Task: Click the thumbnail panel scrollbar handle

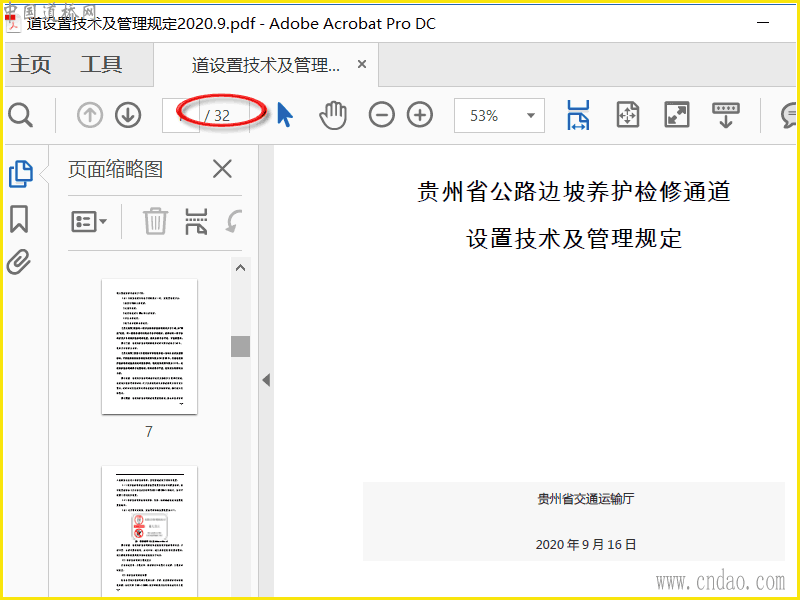Action: 240,346
